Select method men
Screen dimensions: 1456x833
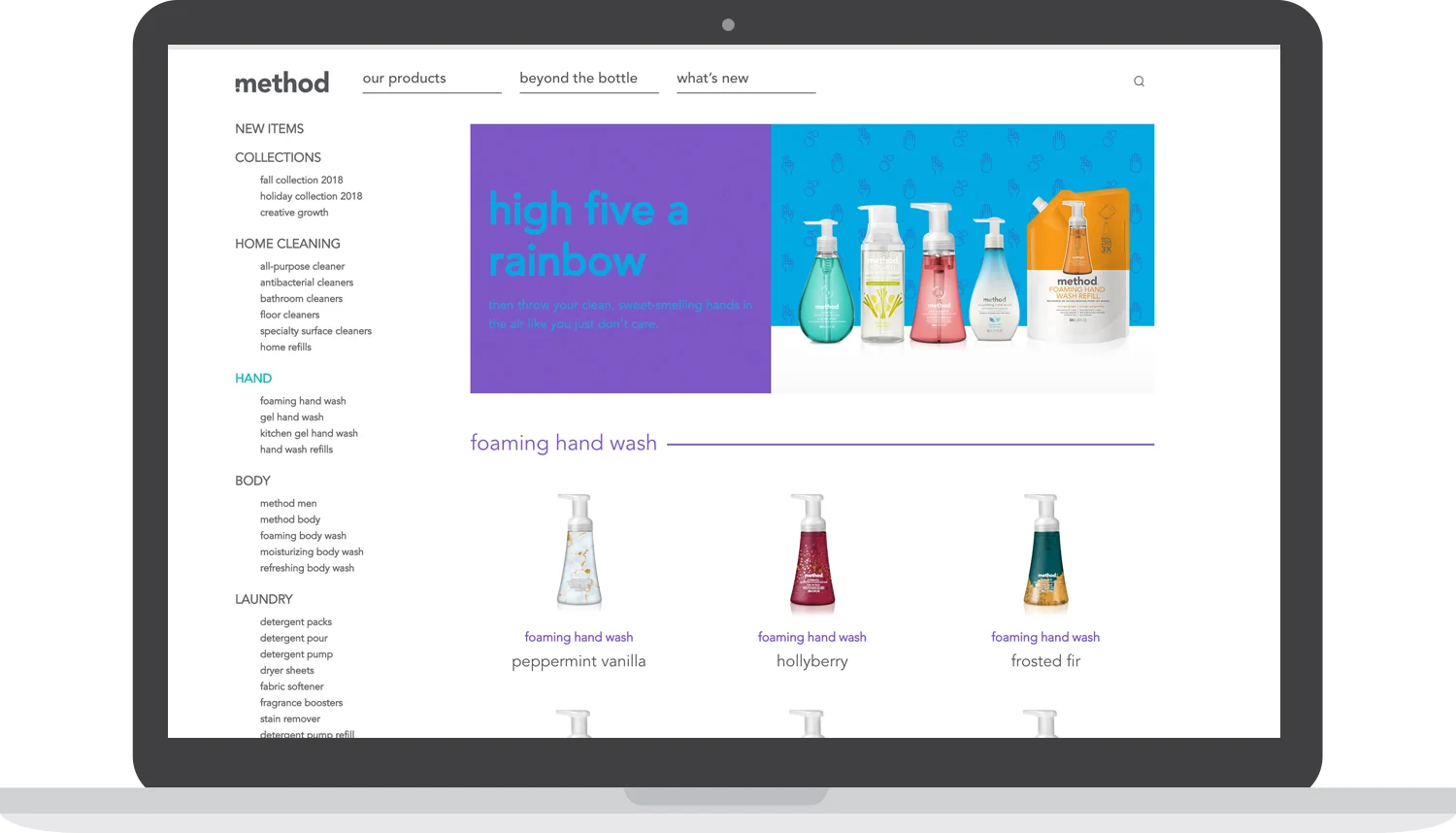[288, 504]
